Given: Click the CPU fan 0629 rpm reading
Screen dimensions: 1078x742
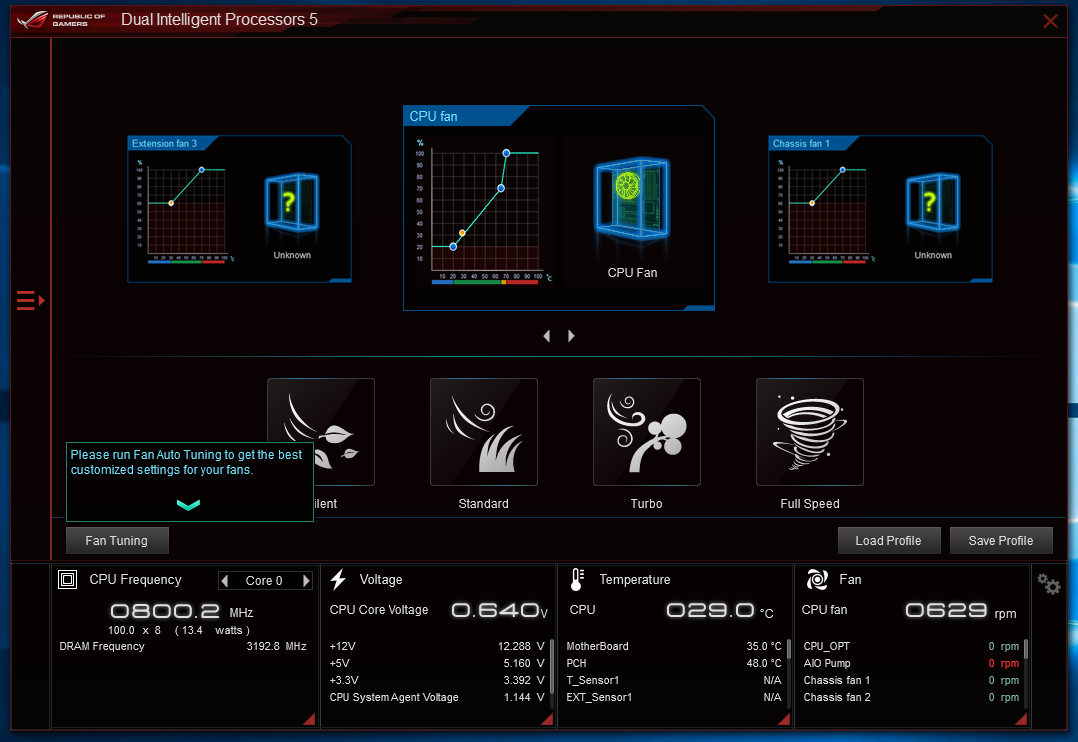Looking at the screenshot, I should click(x=960, y=611).
